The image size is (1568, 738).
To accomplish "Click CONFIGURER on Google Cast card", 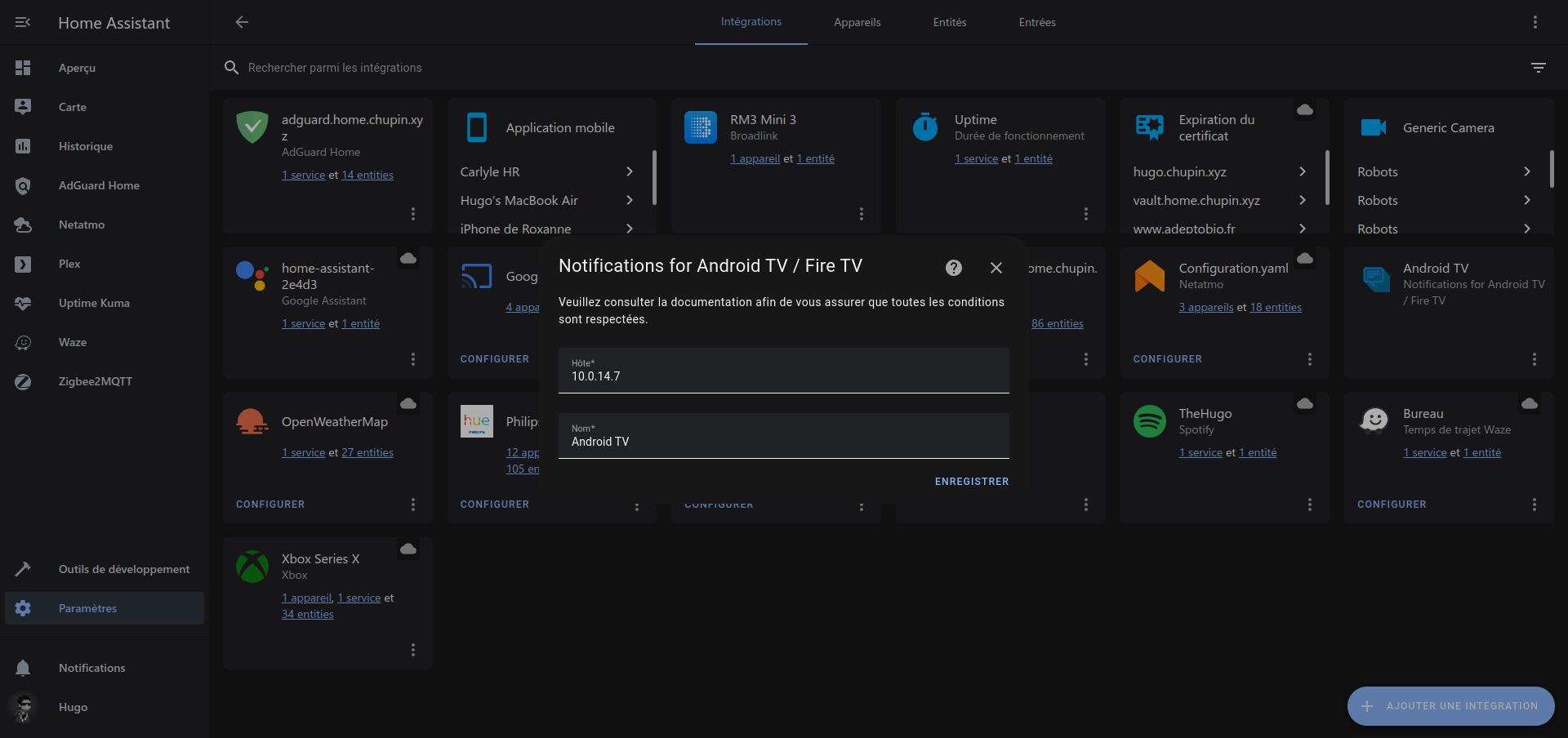I will [495, 359].
